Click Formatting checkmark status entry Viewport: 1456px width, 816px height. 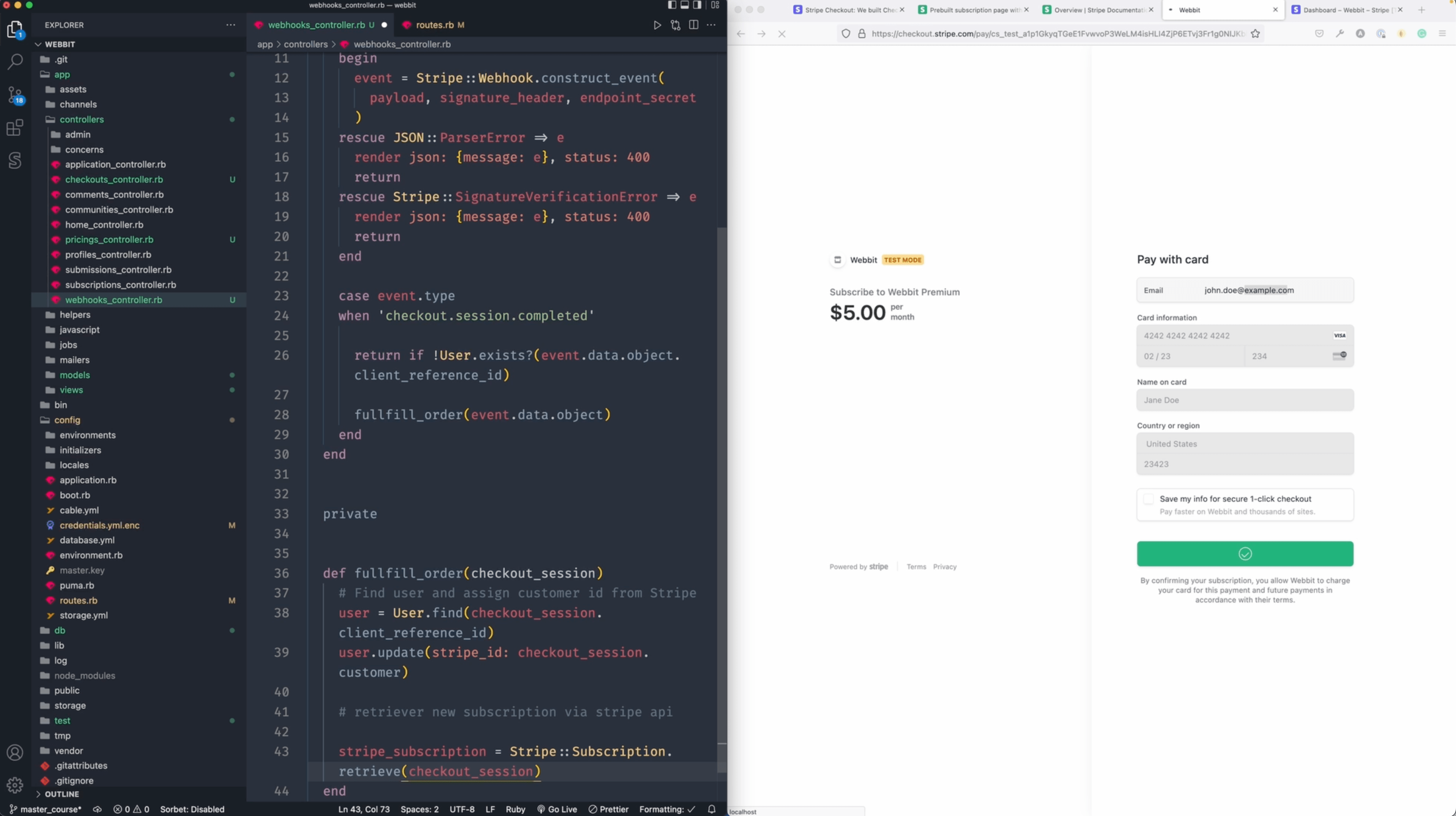click(x=667, y=809)
